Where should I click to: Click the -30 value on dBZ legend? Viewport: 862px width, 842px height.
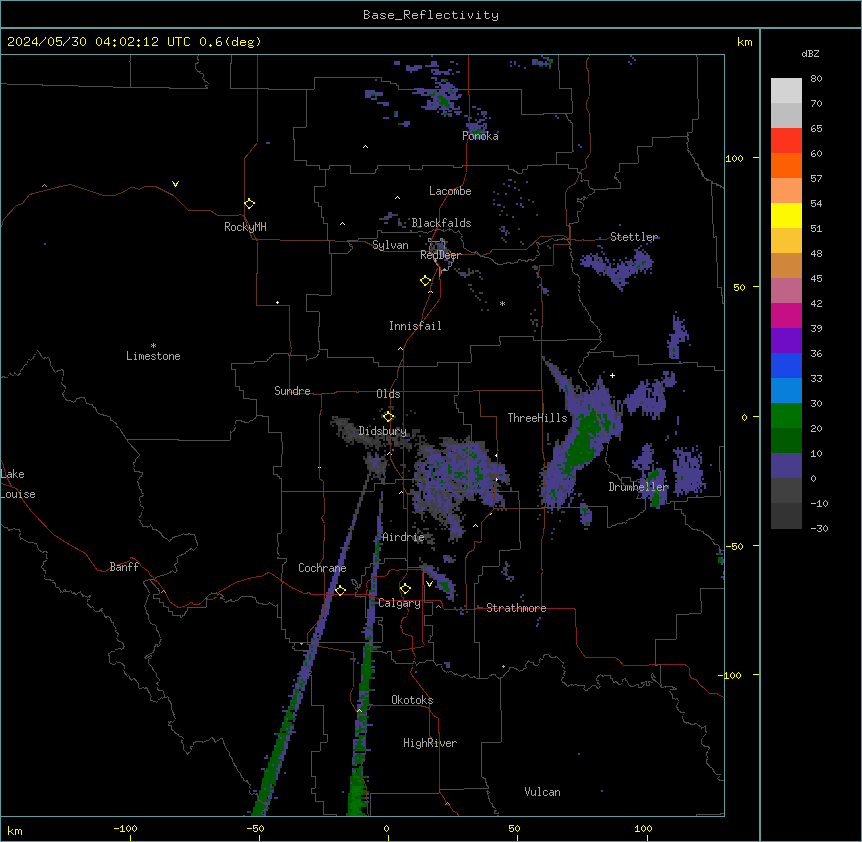(x=819, y=529)
